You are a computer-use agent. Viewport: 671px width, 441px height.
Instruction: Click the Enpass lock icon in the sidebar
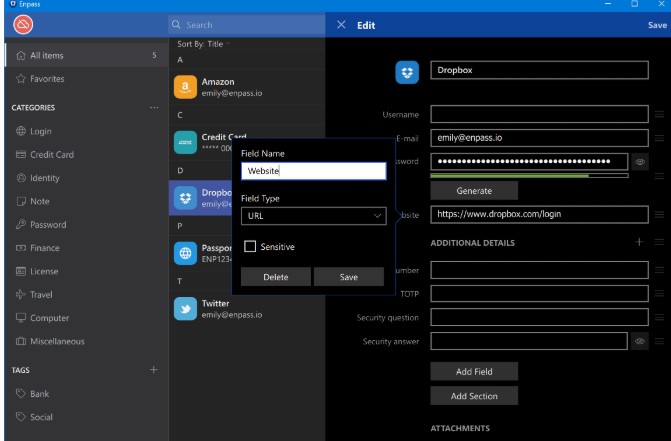click(x=23, y=24)
